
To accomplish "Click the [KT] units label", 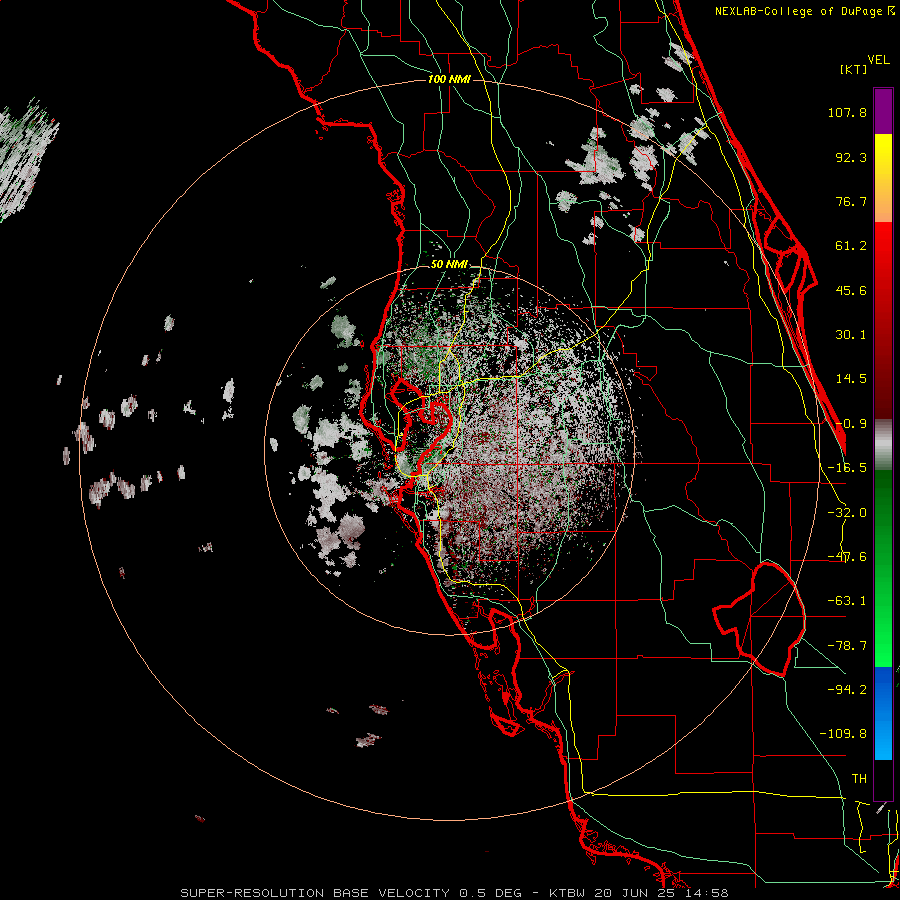I will pos(854,69).
